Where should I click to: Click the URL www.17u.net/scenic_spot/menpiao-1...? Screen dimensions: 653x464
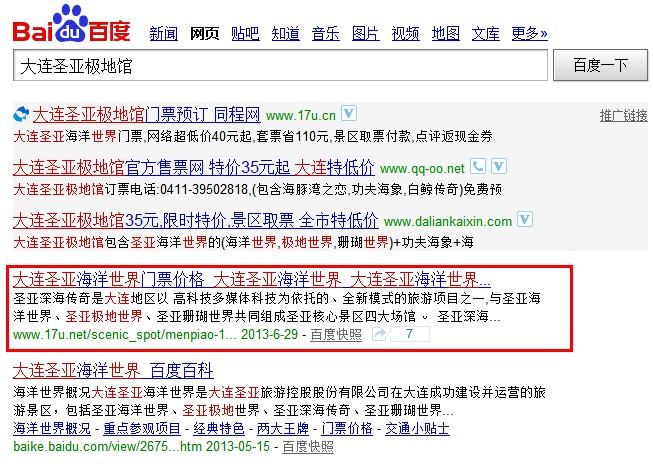pyautogui.click(x=125, y=334)
